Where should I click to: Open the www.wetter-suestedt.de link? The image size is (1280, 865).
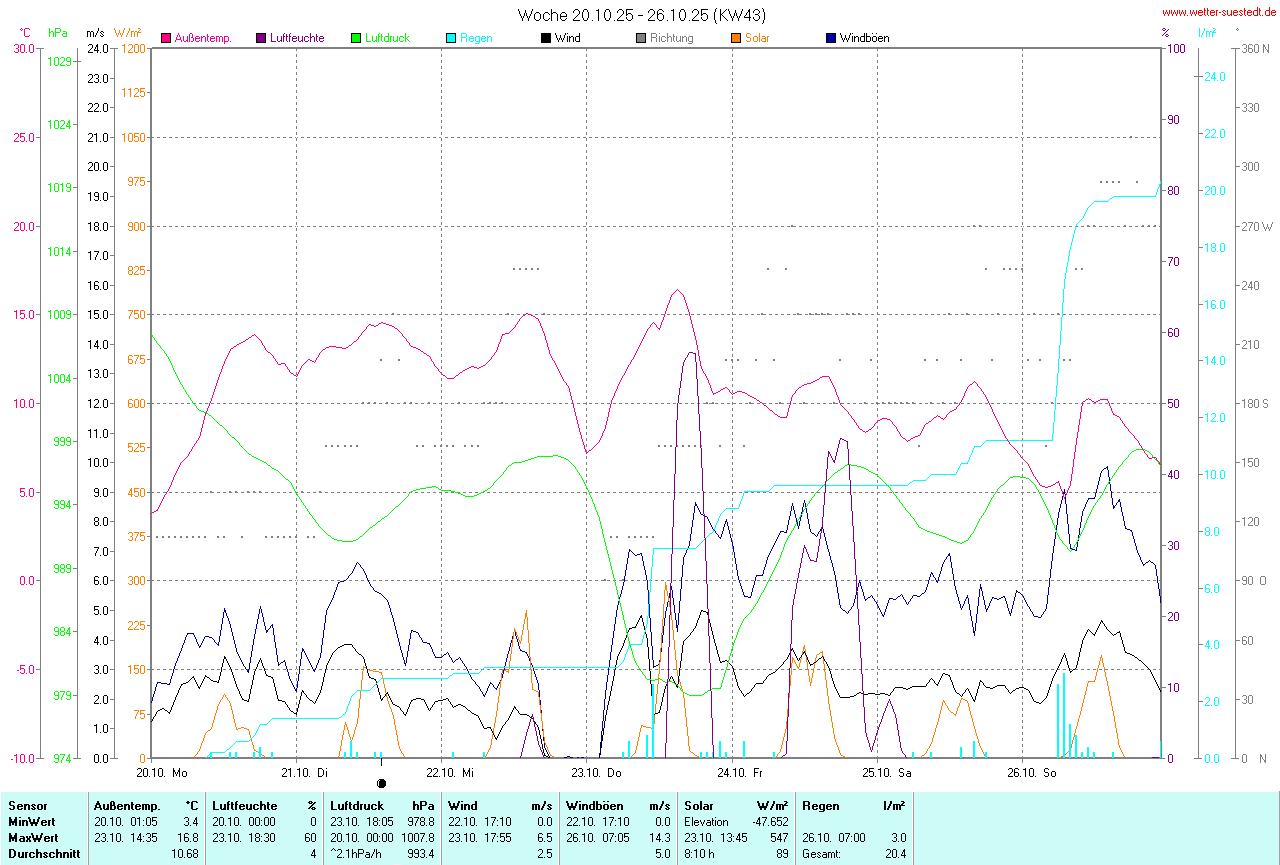1218,14
